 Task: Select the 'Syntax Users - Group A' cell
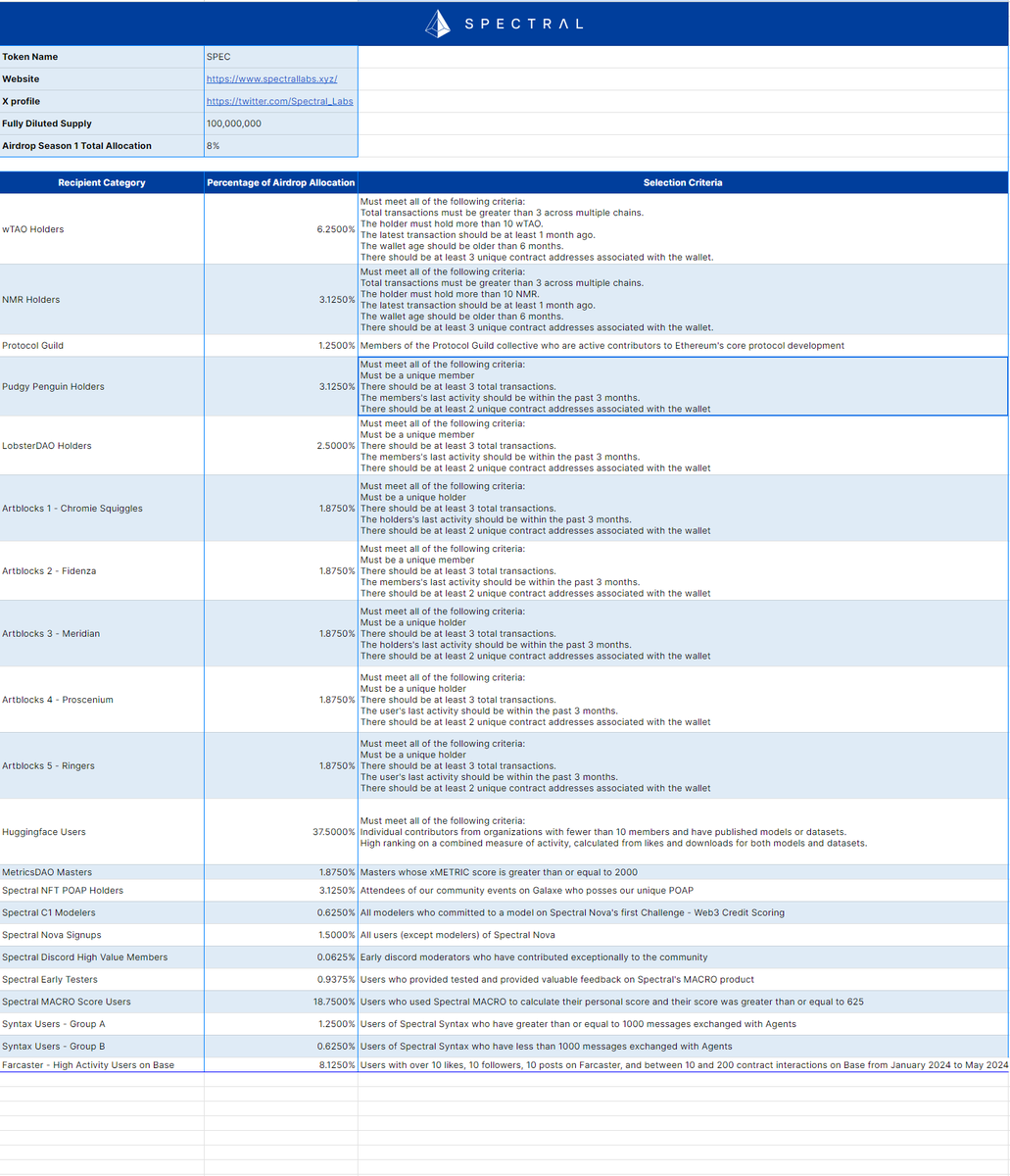(102, 1024)
